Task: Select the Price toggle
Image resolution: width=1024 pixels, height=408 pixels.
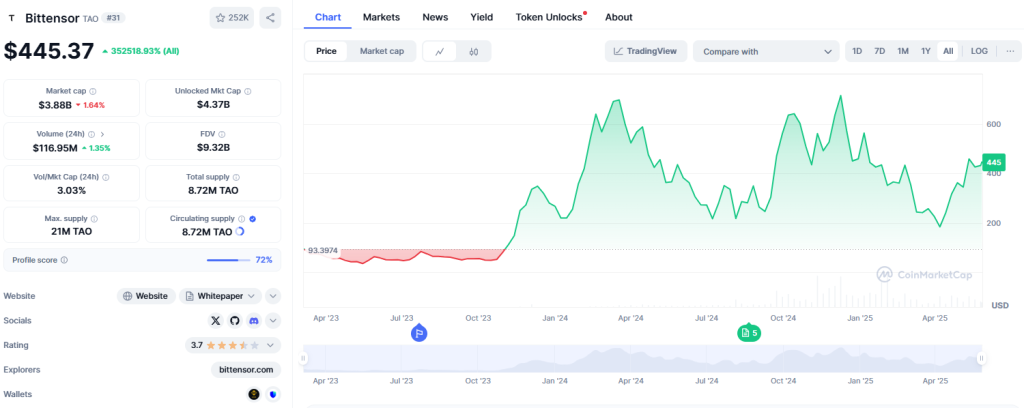Action: [327, 51]
